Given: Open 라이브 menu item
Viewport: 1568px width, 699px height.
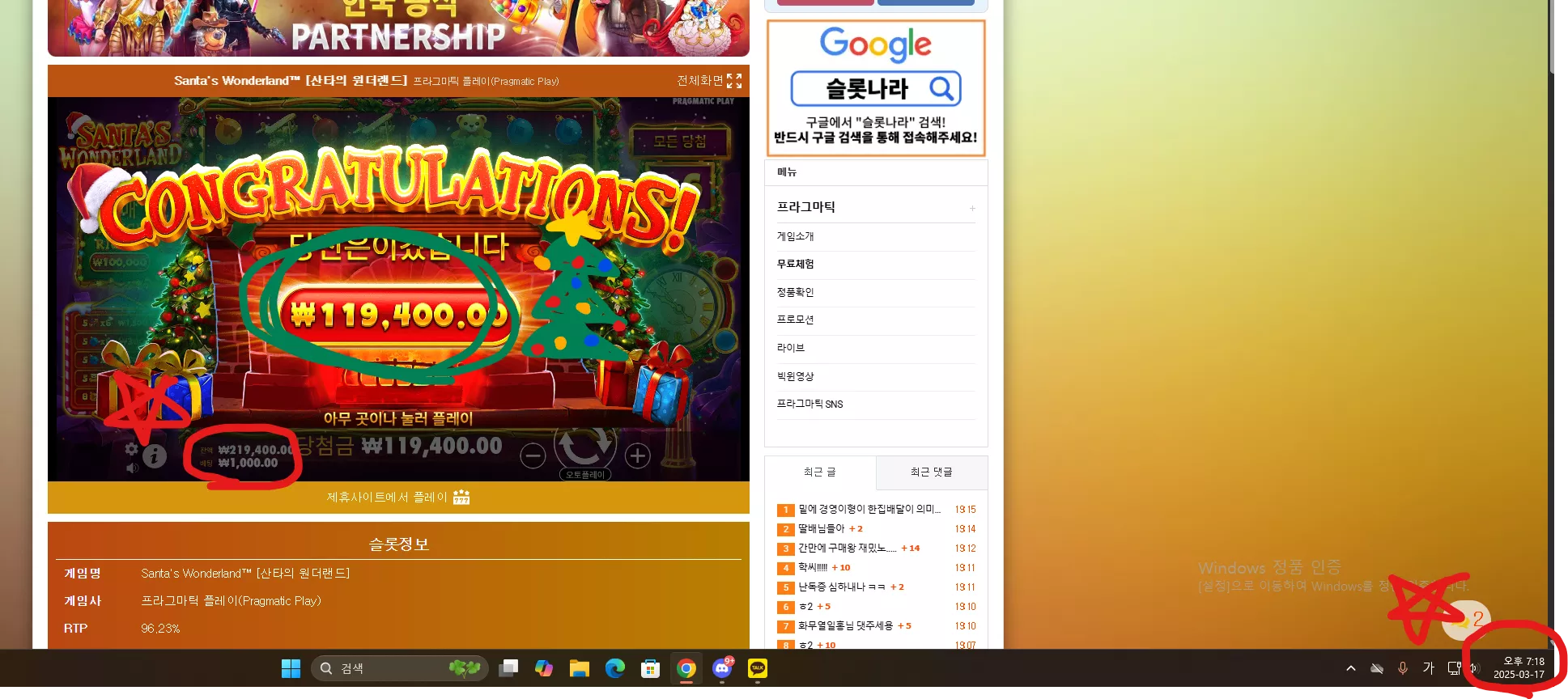Looking at the screenshot, I should pos(791,348).
